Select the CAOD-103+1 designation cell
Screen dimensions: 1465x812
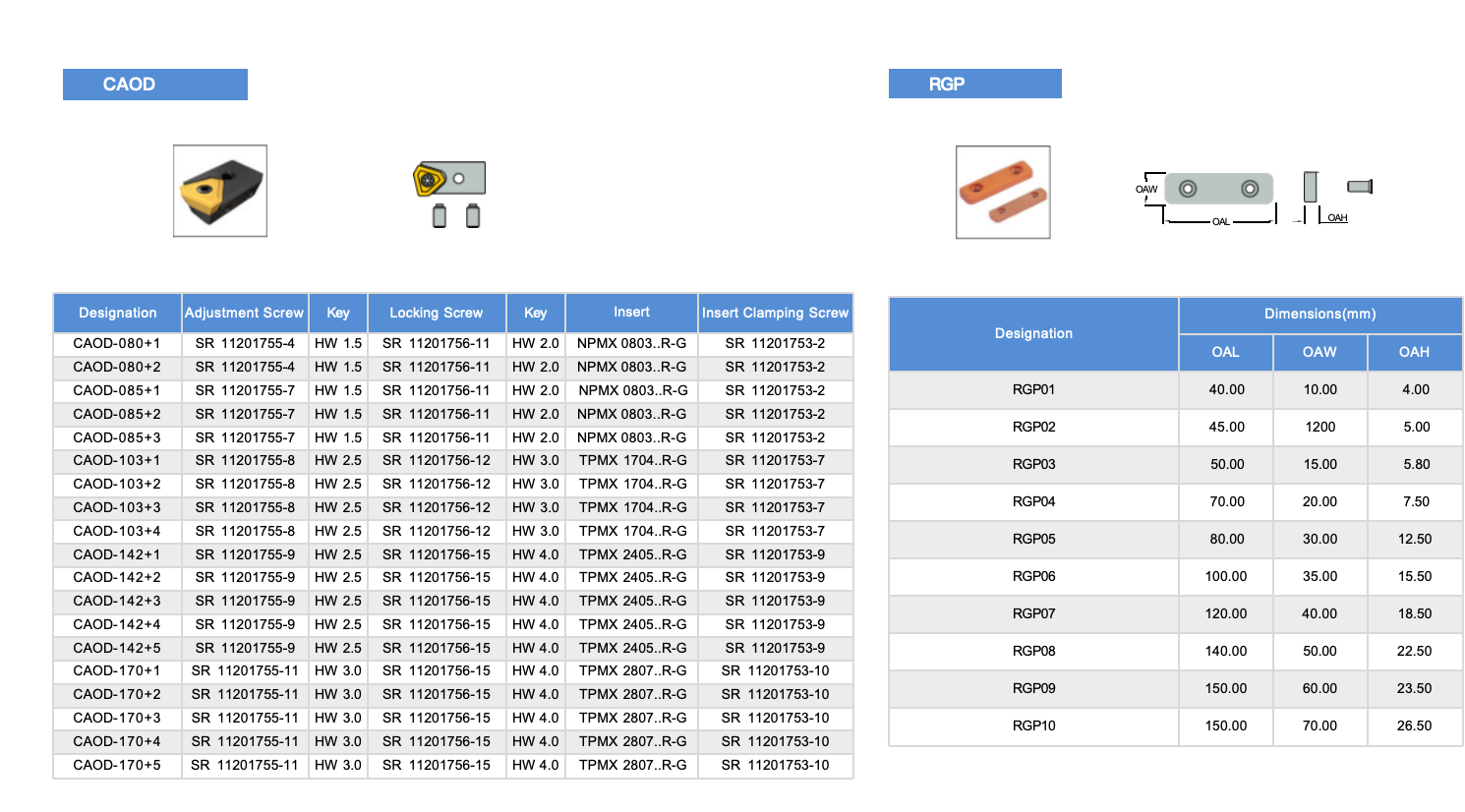(117, 460)
